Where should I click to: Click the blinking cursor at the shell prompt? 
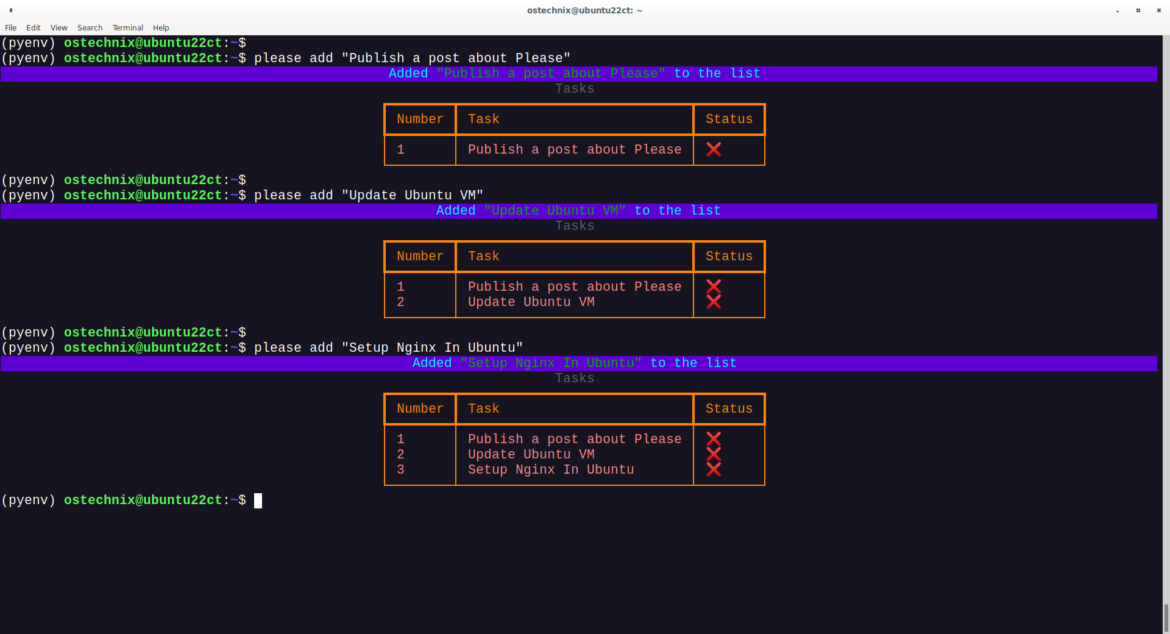258,500
